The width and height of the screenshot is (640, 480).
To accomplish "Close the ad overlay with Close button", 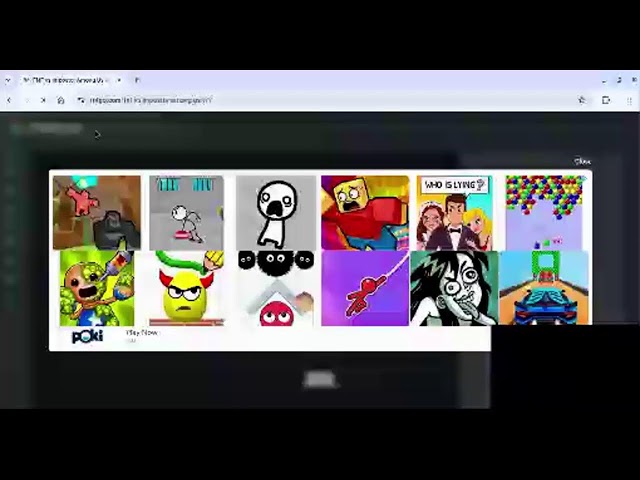I will click(582, 162).
